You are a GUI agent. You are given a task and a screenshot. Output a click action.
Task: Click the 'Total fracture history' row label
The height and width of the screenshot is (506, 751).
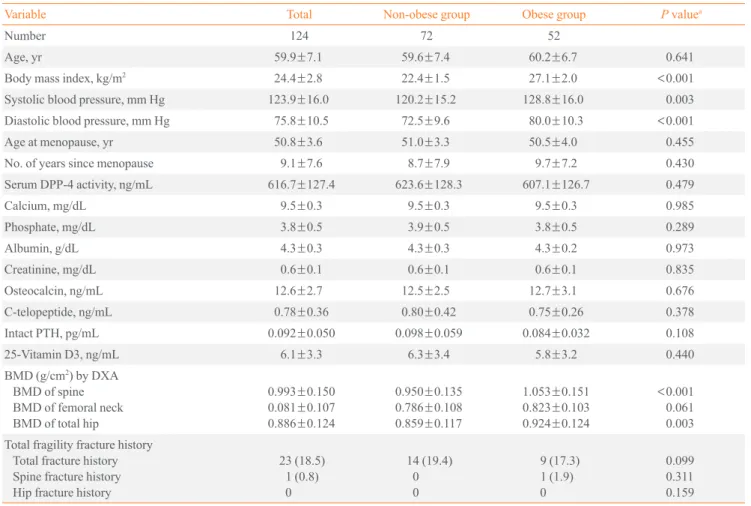(x=65, y=461)
